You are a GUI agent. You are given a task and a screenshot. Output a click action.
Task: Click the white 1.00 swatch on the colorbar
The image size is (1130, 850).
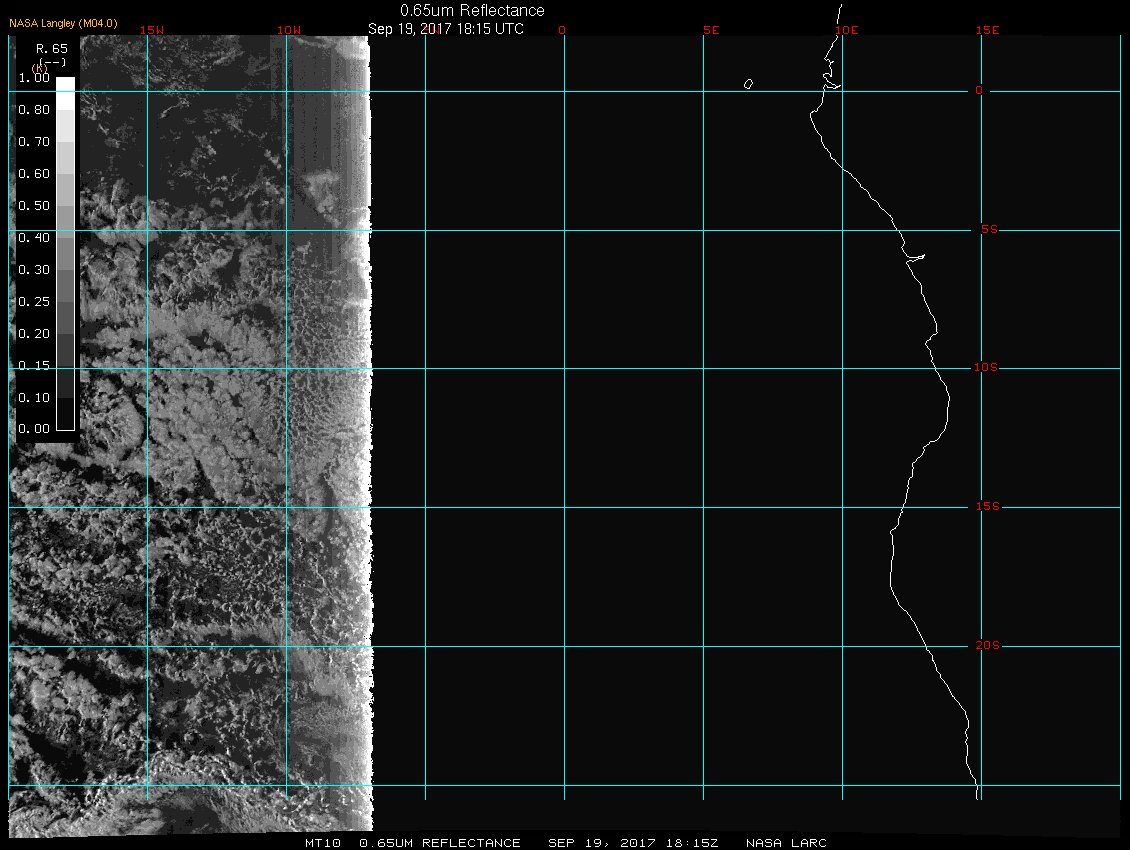65,84
